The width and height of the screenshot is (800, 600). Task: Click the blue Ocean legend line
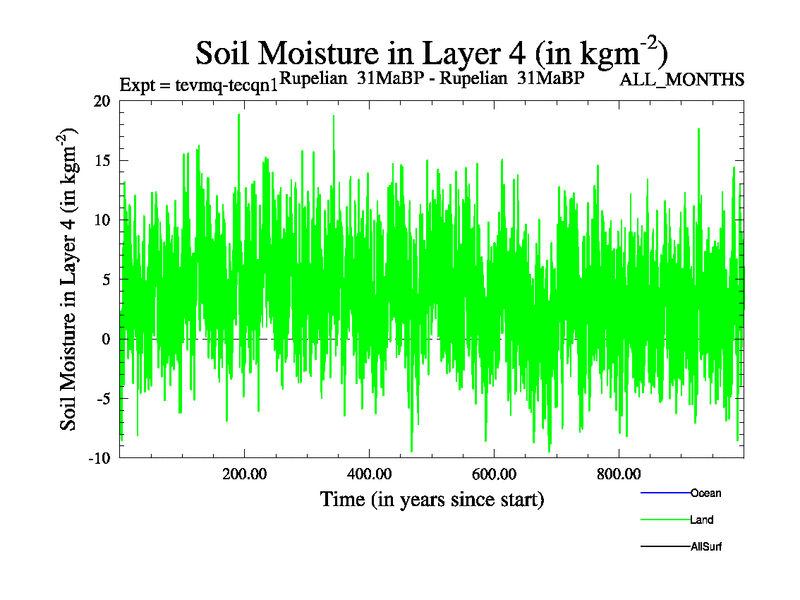click(x=664, y=493)
